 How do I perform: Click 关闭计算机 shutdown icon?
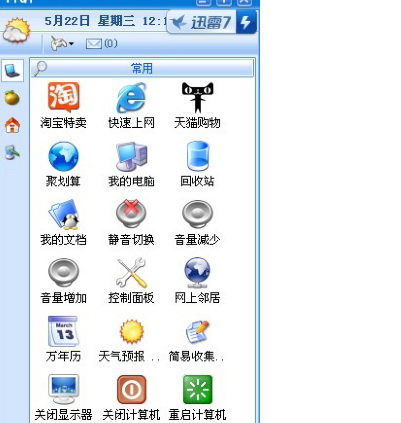pyautogui.click(x=131, y=389)
